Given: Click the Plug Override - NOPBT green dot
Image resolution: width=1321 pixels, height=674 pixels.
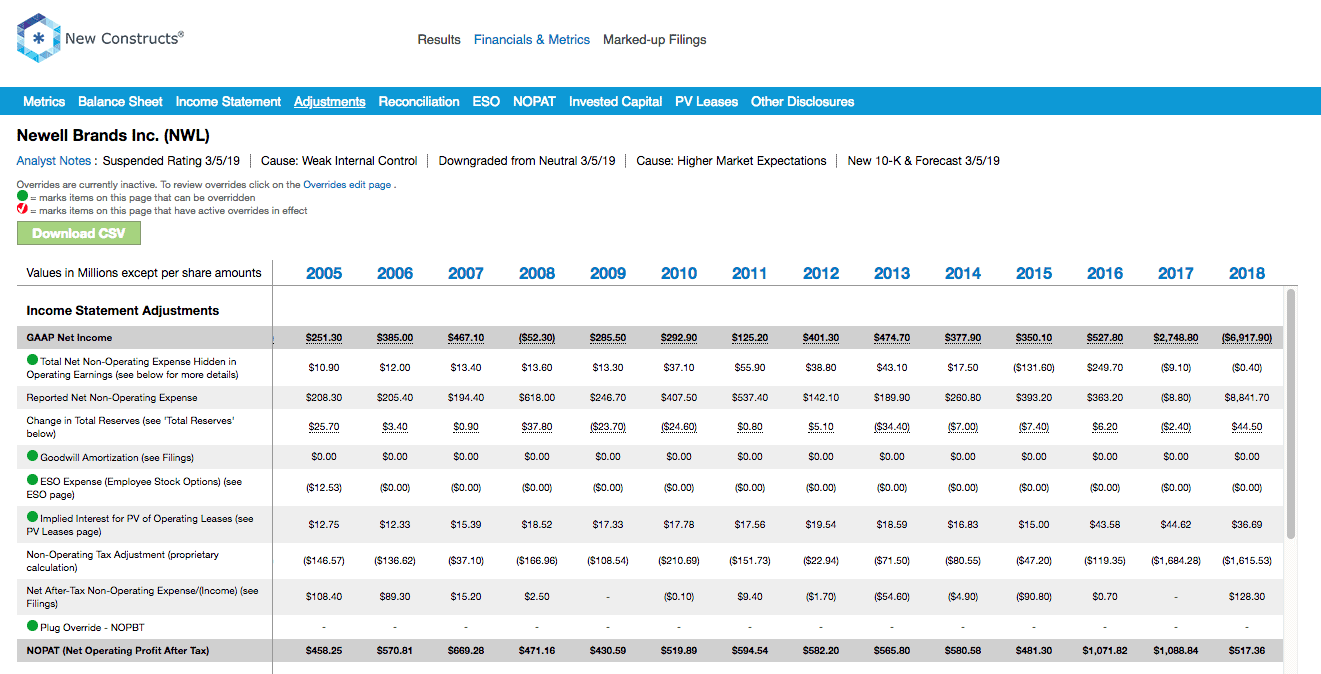Looking at the screenshot, I should pyautogui.click(x=32, y=626).
